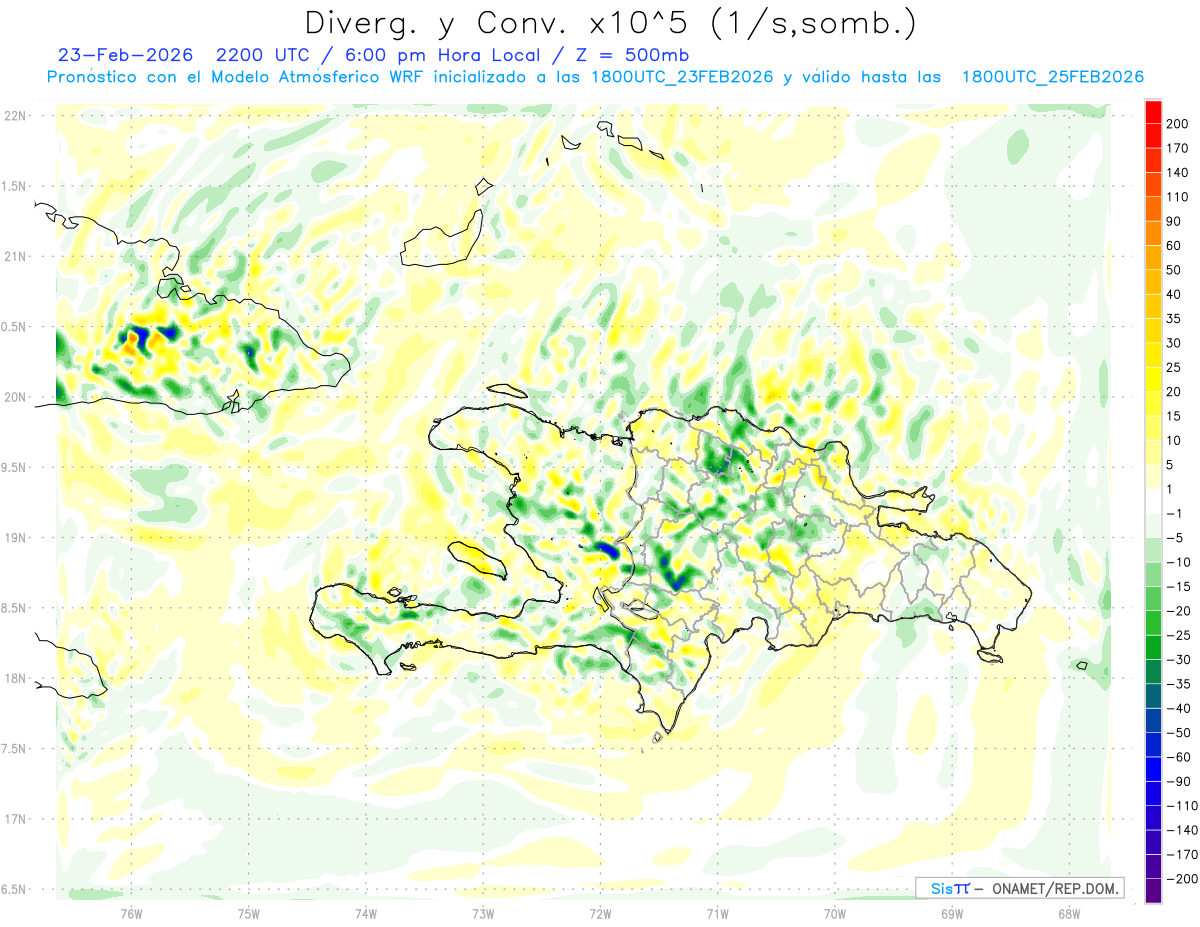Click the "74W" longitude label

[x=366, y=913]
